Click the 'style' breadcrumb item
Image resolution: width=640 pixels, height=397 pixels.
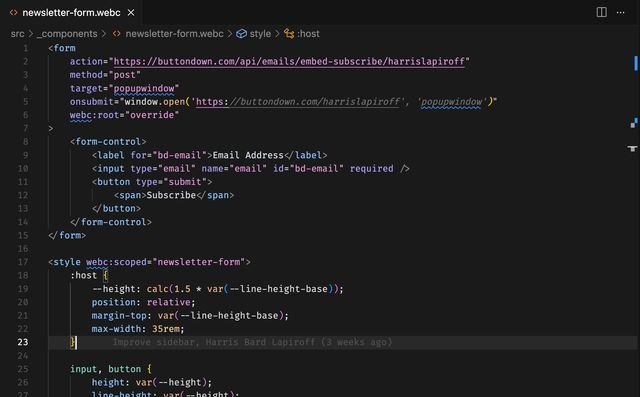click(x=260, y=34)
